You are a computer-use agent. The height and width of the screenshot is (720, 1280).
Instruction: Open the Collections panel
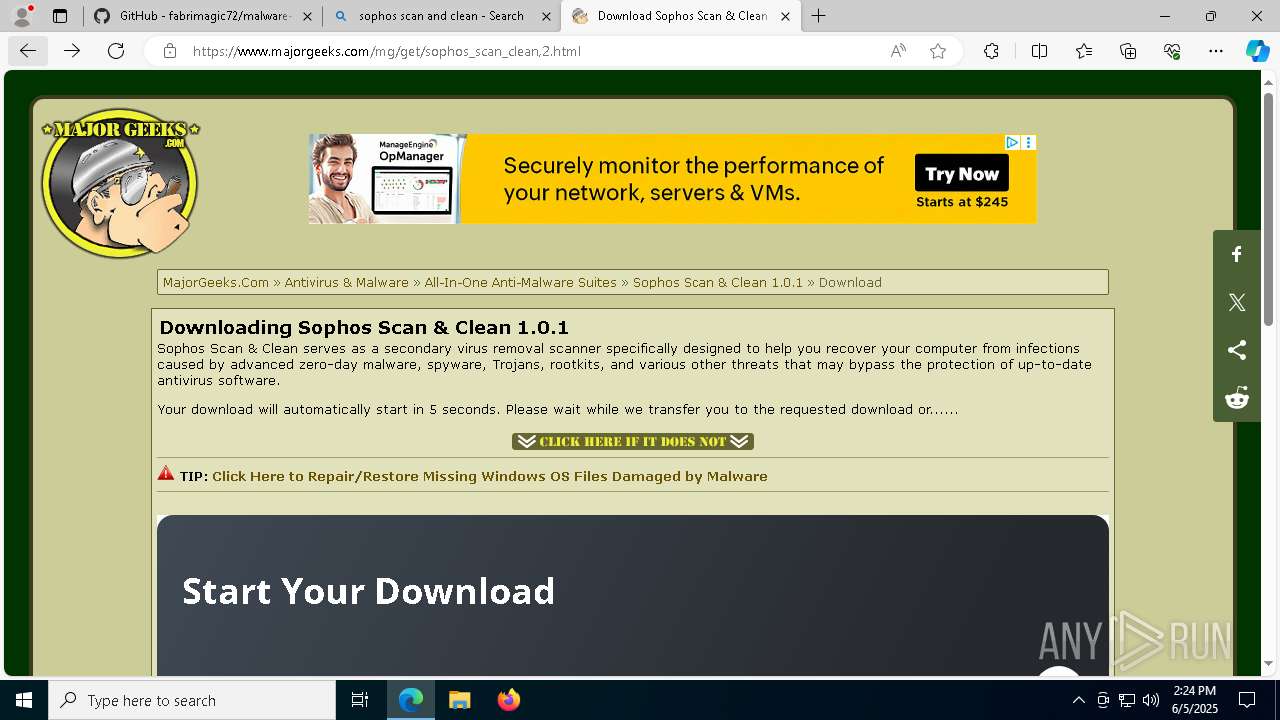(1128, 51)
